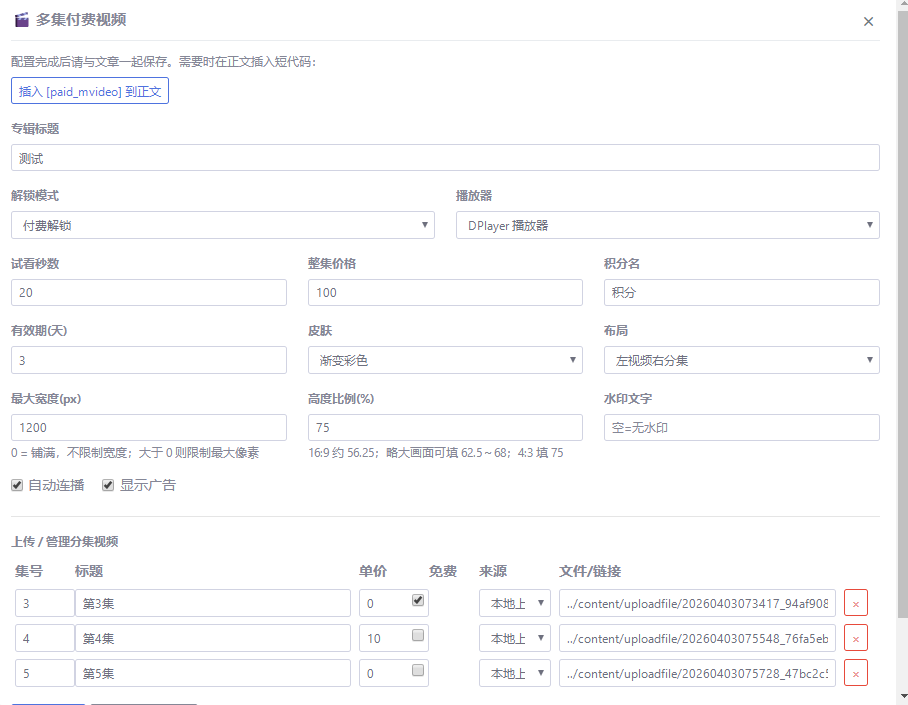The height and width of the screenshot is (705, 908).
Task: Open the 播放器 DPlayer dropdown
Action: [x=667, y=225]
